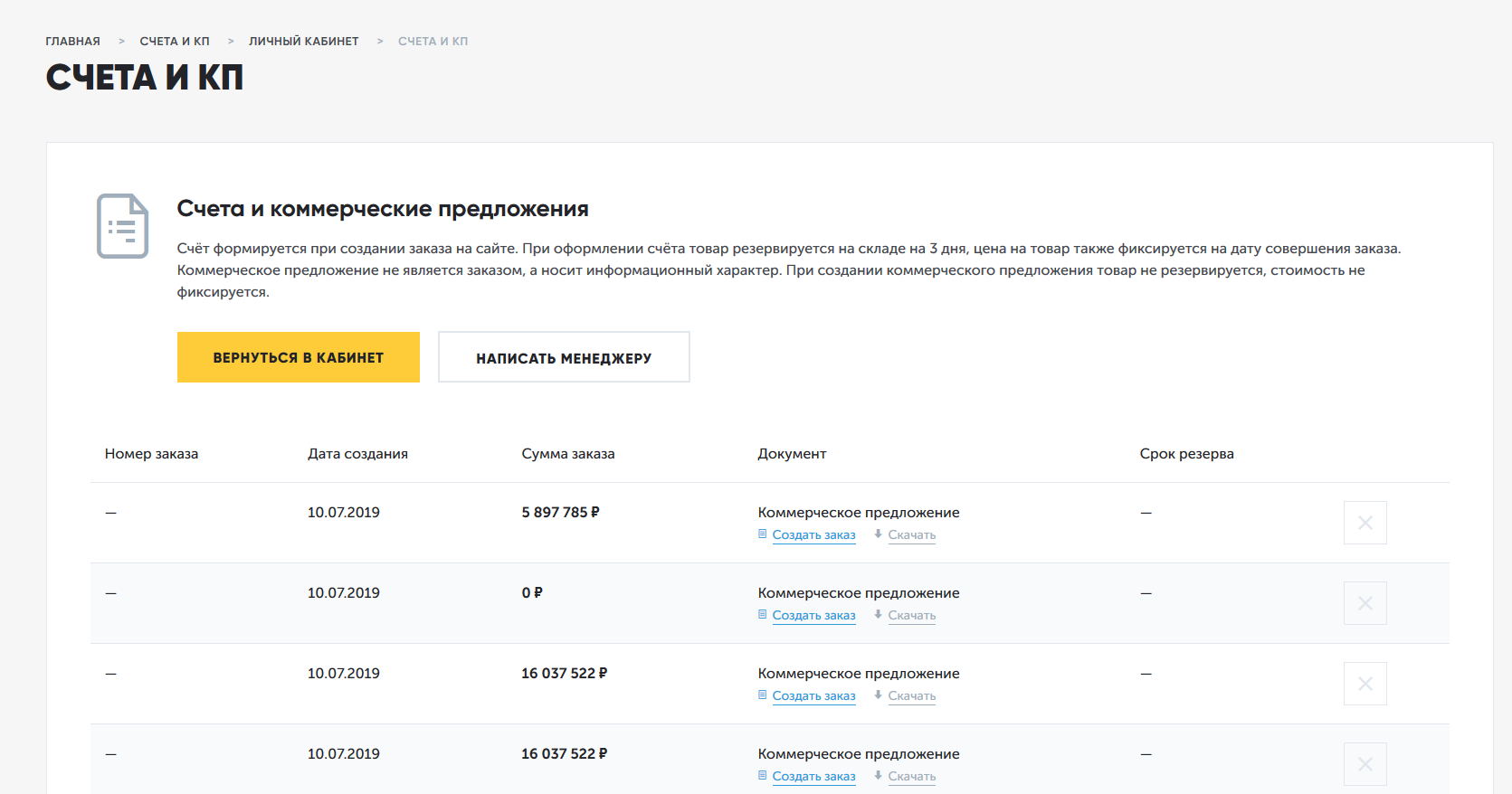Click the «Написать менеджеру» button
This screenshot has height=794, width=1512.
(564, 357)
